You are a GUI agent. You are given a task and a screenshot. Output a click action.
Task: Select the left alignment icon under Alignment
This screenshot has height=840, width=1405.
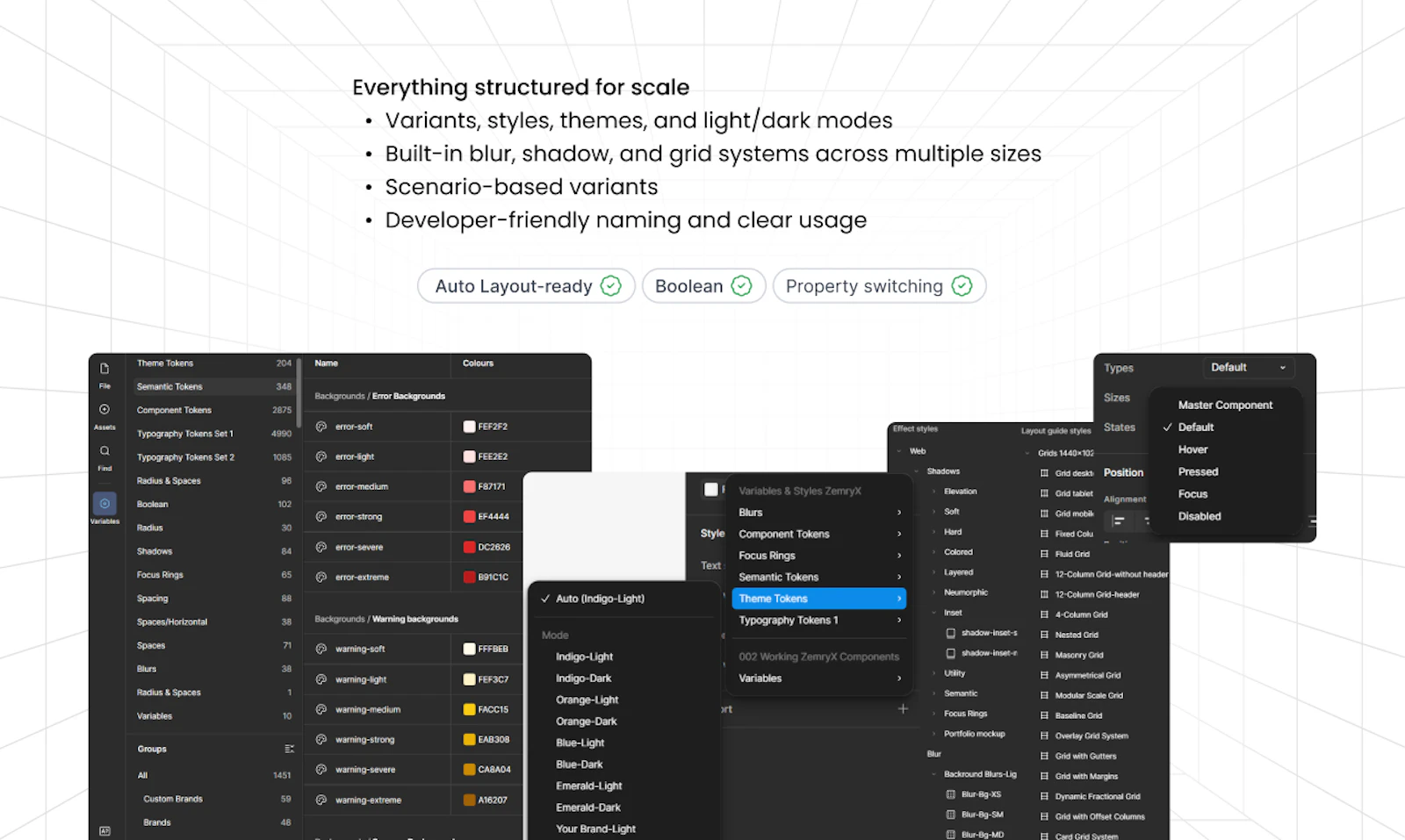click(1120, 521)
